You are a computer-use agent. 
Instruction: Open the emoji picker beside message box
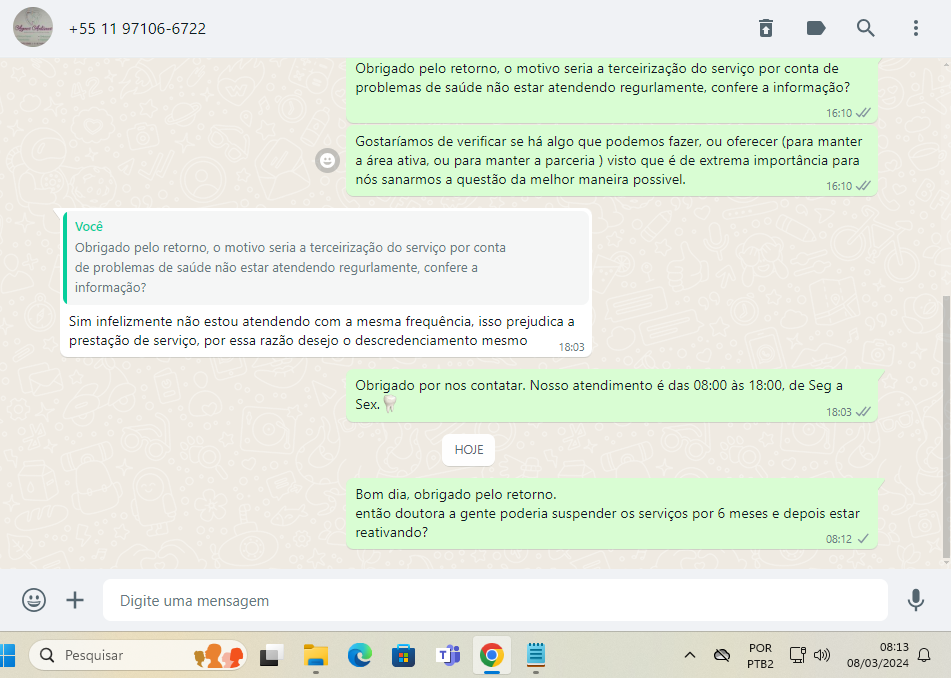pos(34,600)
